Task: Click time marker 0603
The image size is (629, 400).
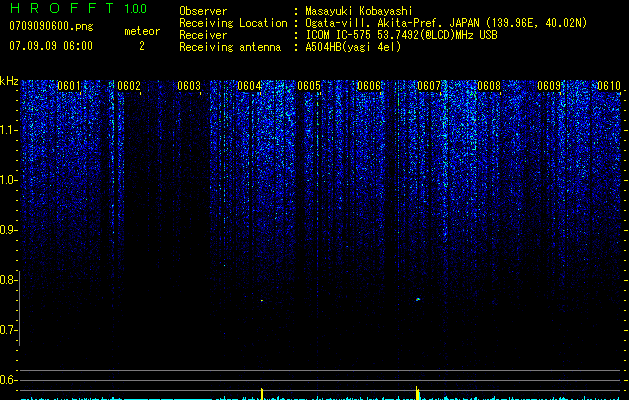Action: pyautogui.click(x=189, y=86)
